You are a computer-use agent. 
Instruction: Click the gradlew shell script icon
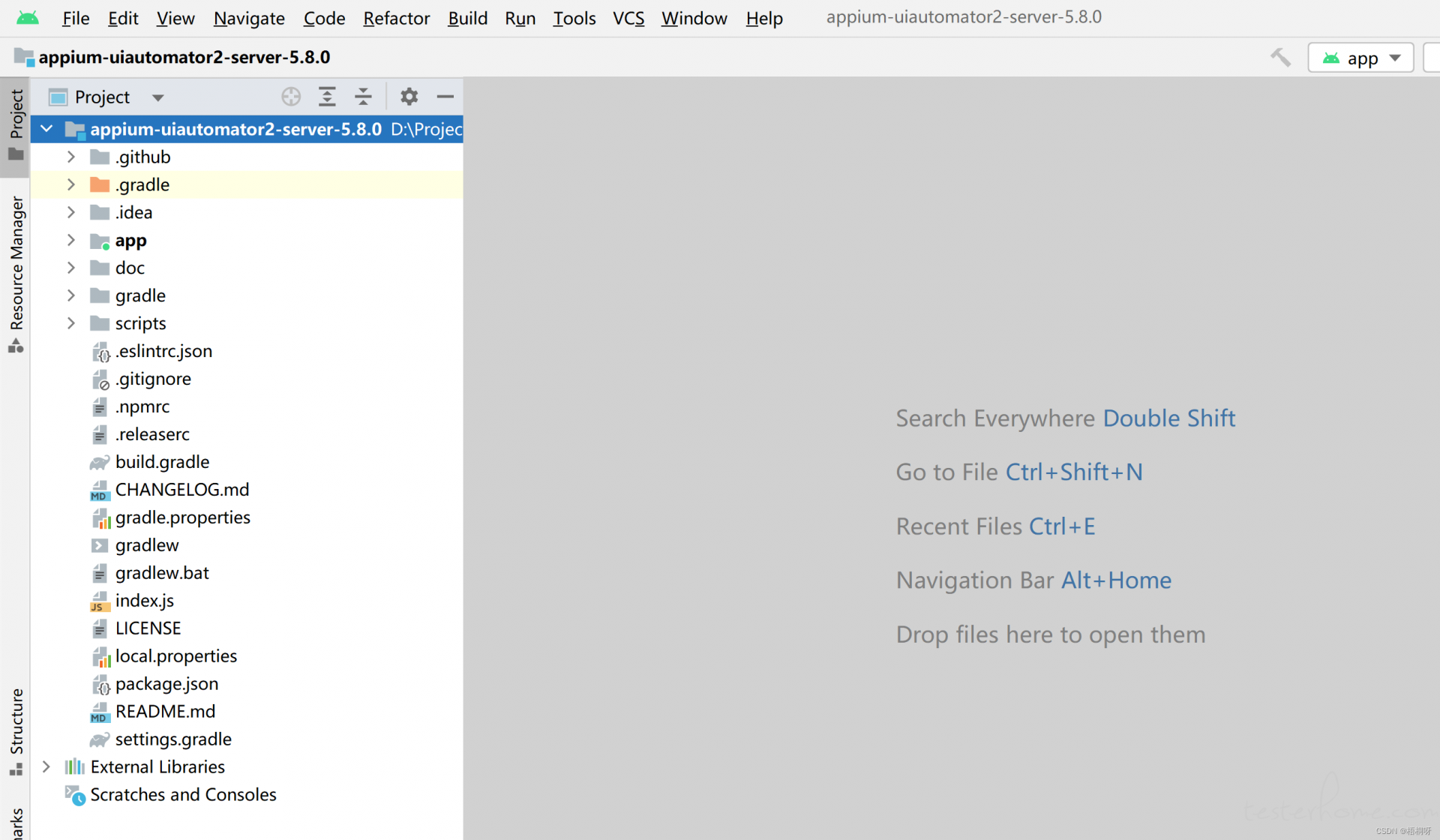click(x=100, y=545)
